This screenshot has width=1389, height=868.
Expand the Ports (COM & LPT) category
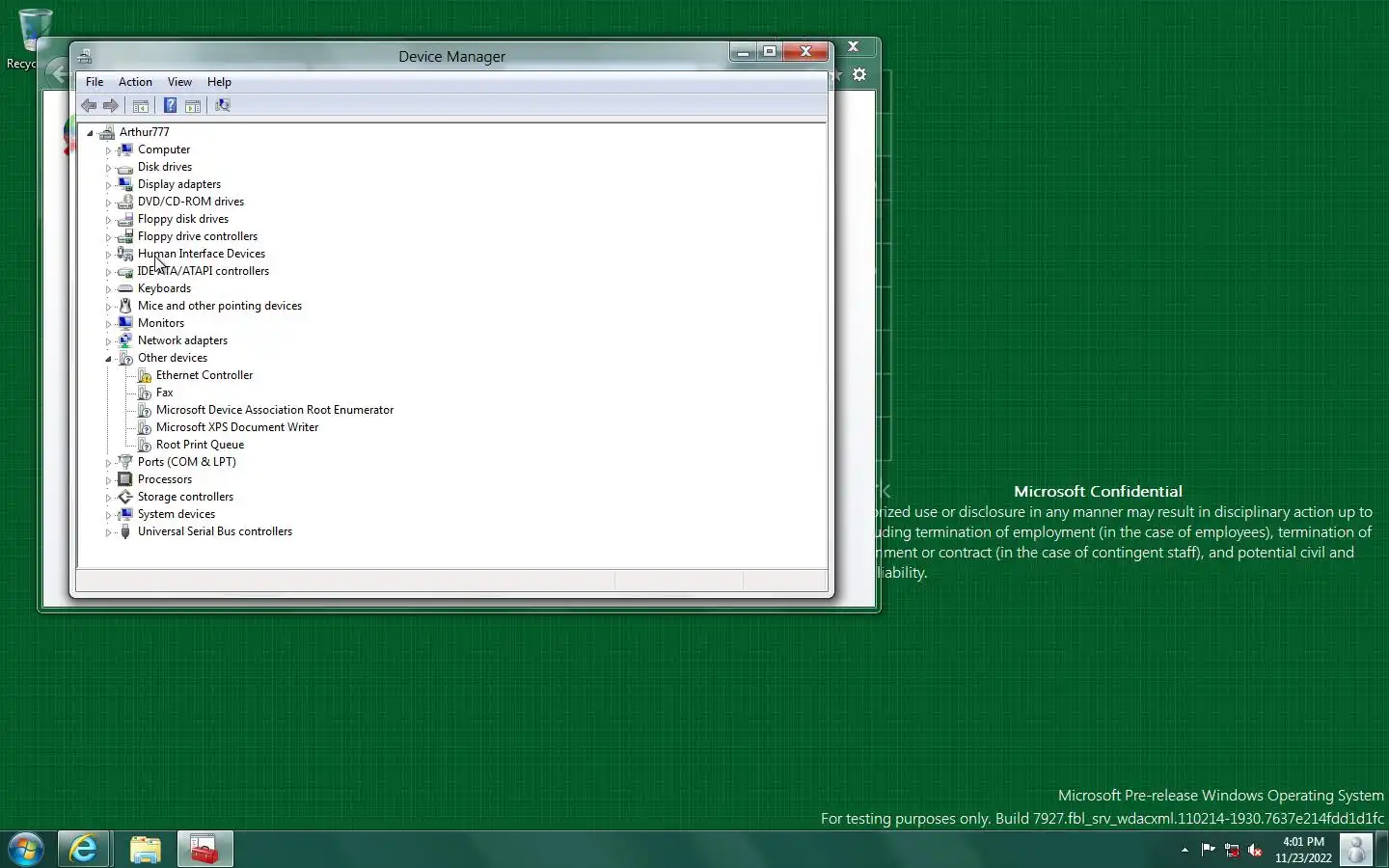point(108,463)
